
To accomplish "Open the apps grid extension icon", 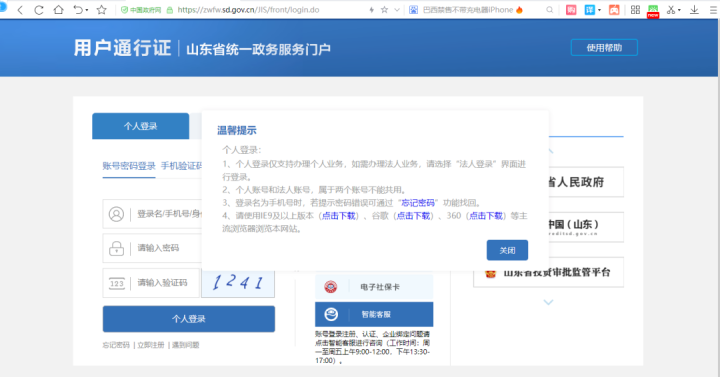I will point(635,10).
